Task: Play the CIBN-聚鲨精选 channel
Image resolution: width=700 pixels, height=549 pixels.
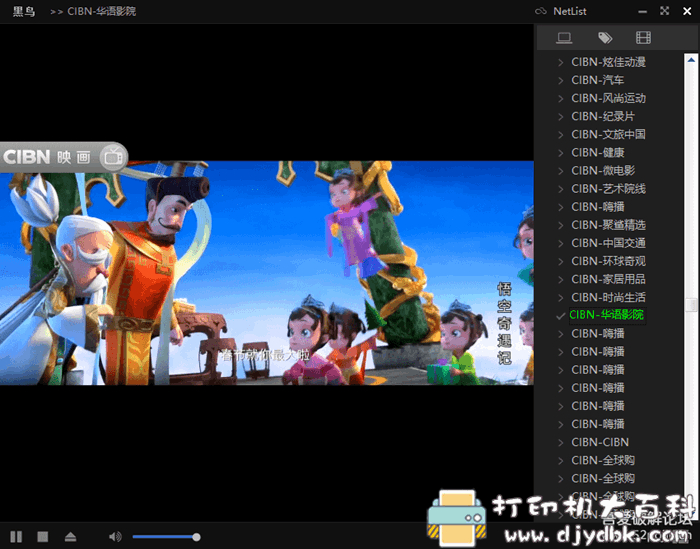Action: click(x=608, y=225)
